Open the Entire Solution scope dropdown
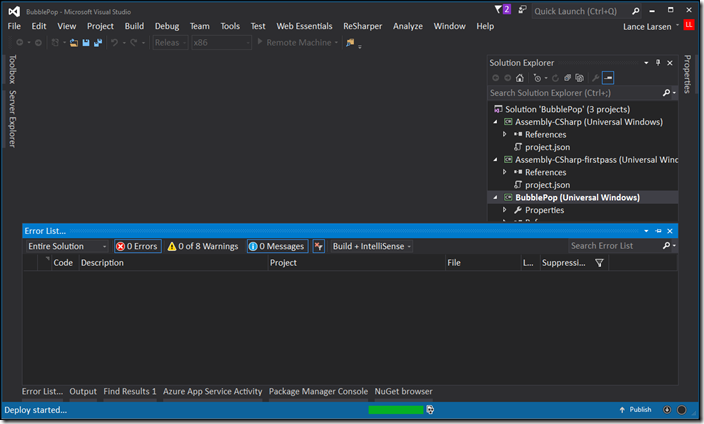 tap(67, 246)
